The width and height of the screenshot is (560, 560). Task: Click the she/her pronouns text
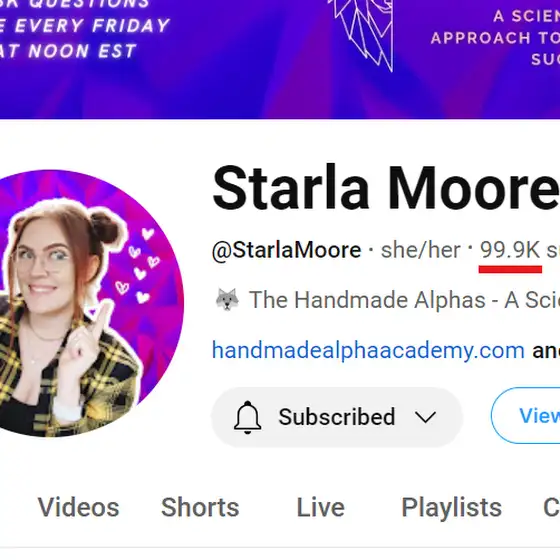pos(421,250)
